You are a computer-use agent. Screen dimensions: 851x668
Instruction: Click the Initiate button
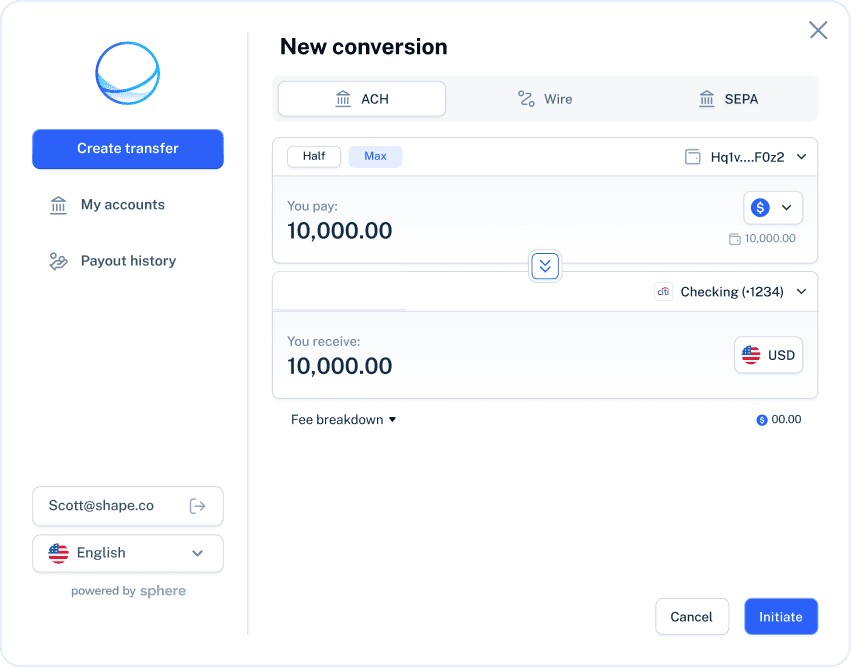coord(780,616)
